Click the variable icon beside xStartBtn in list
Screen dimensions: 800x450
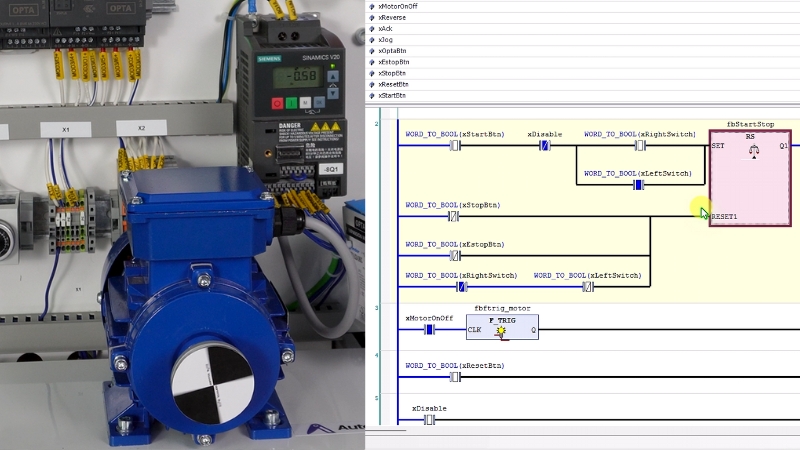(372, 96)
